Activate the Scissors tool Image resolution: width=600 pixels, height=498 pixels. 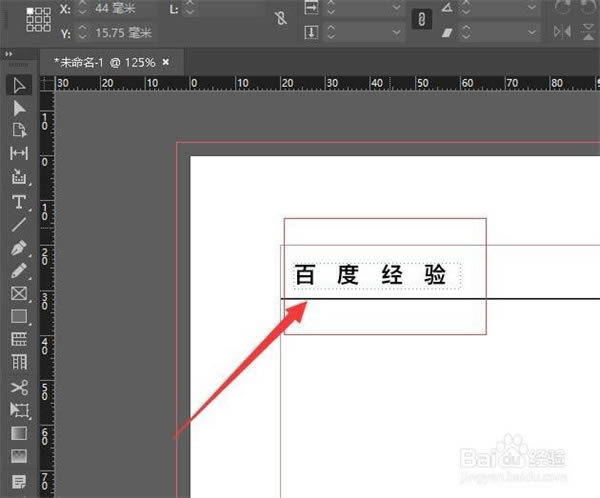tap(19, 387)
